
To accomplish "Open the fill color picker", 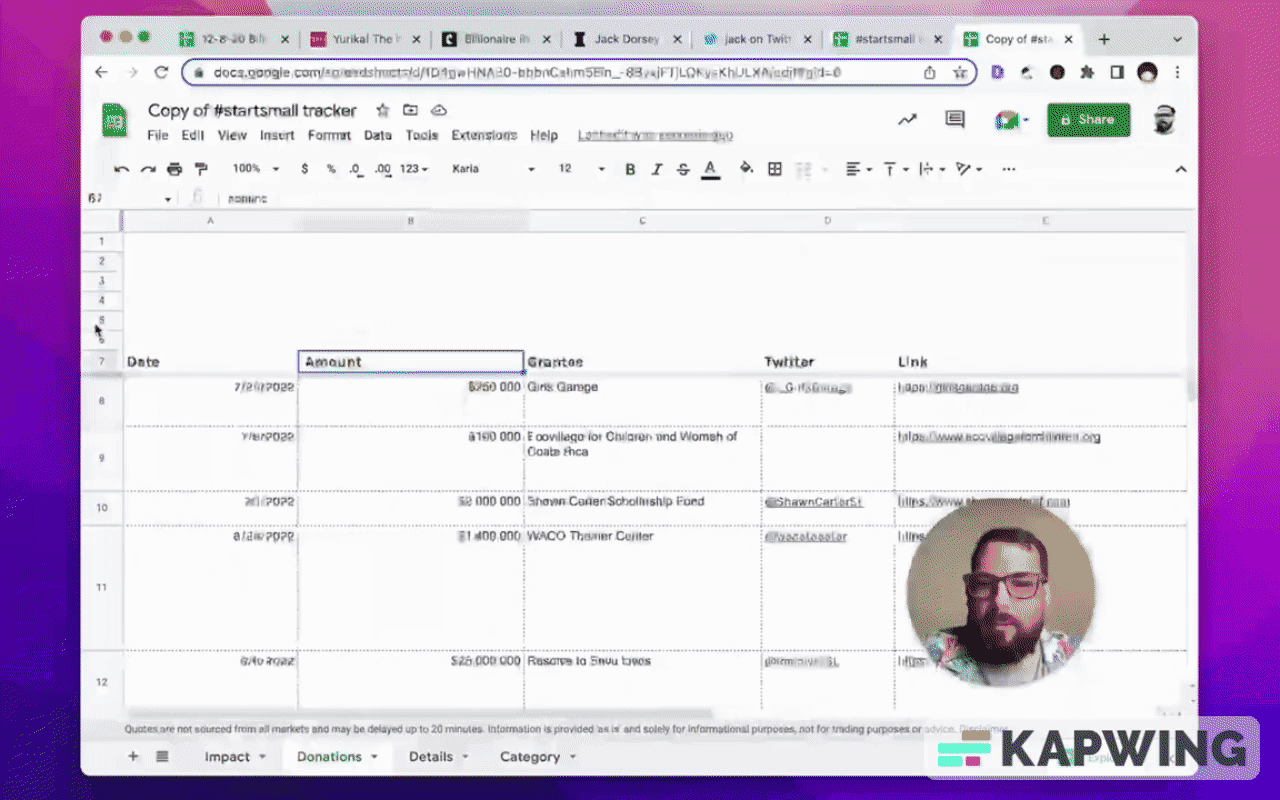I will tap(746, 169).
